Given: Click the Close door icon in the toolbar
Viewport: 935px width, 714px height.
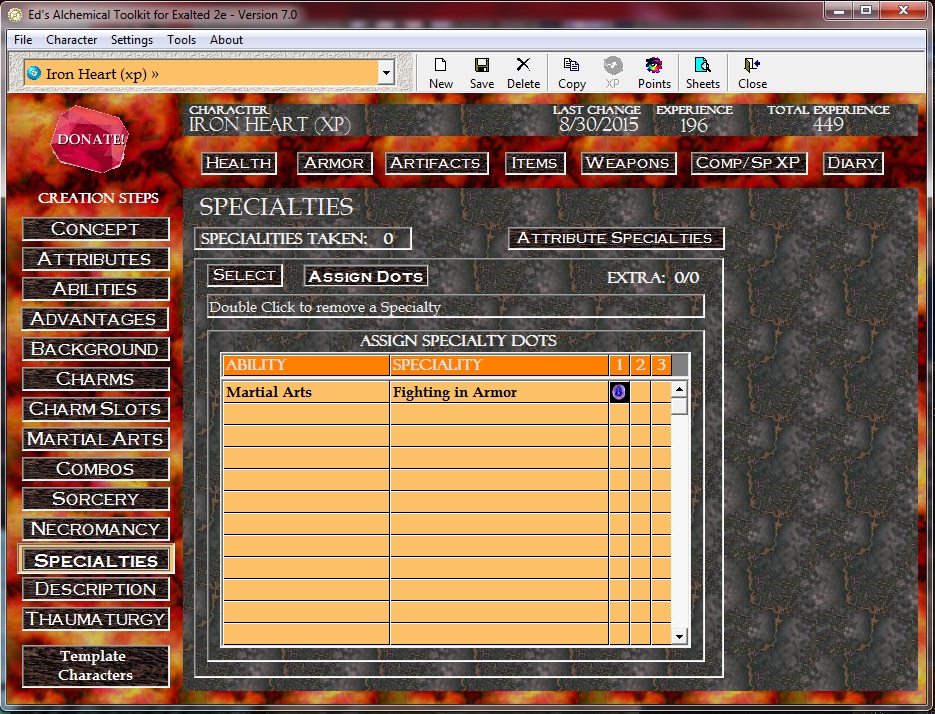Looking at the screenshot, I should (x=752, y=73).
